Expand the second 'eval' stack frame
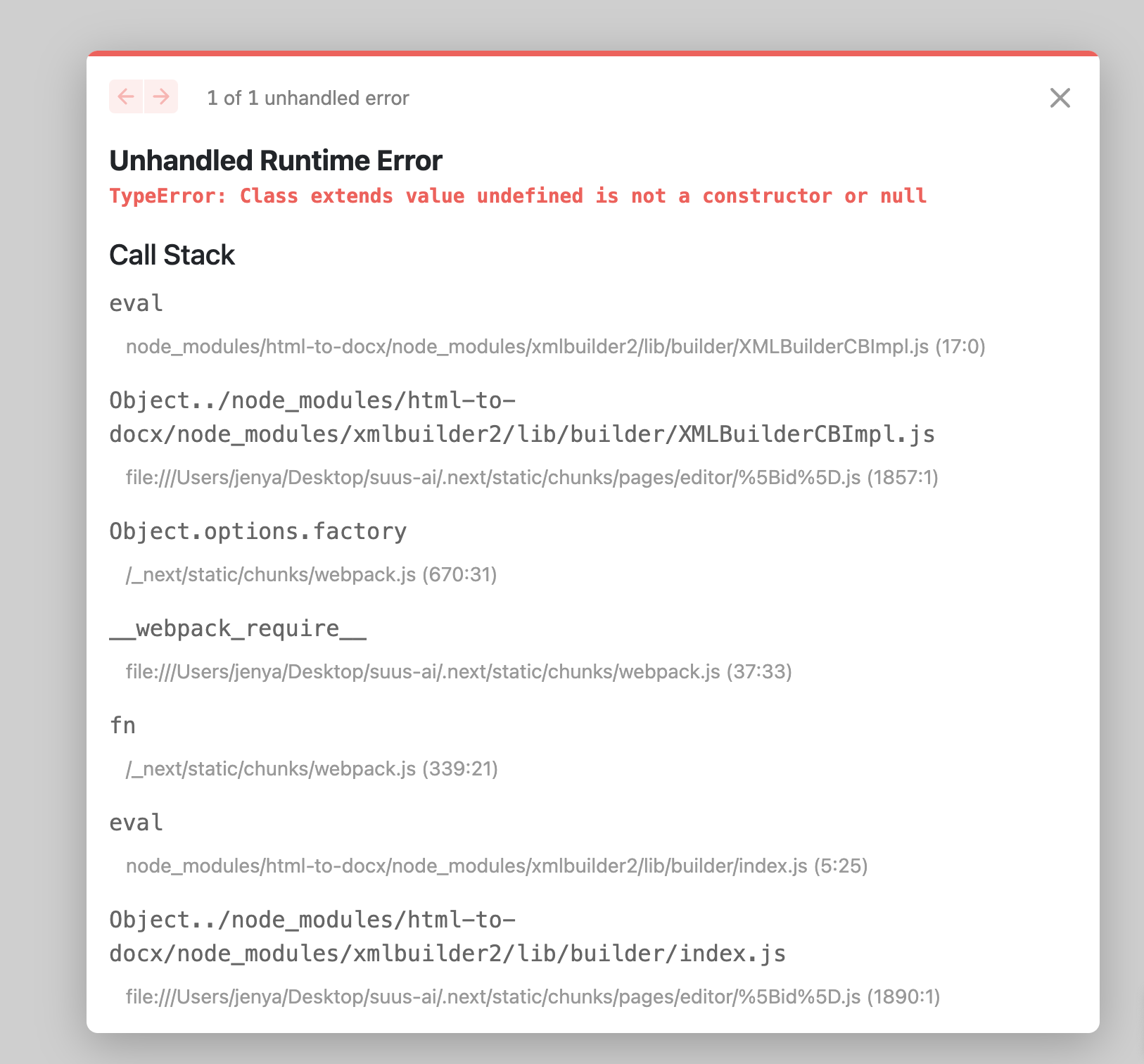Viewport: 1144px width, 1064px height. coord(135,822)
